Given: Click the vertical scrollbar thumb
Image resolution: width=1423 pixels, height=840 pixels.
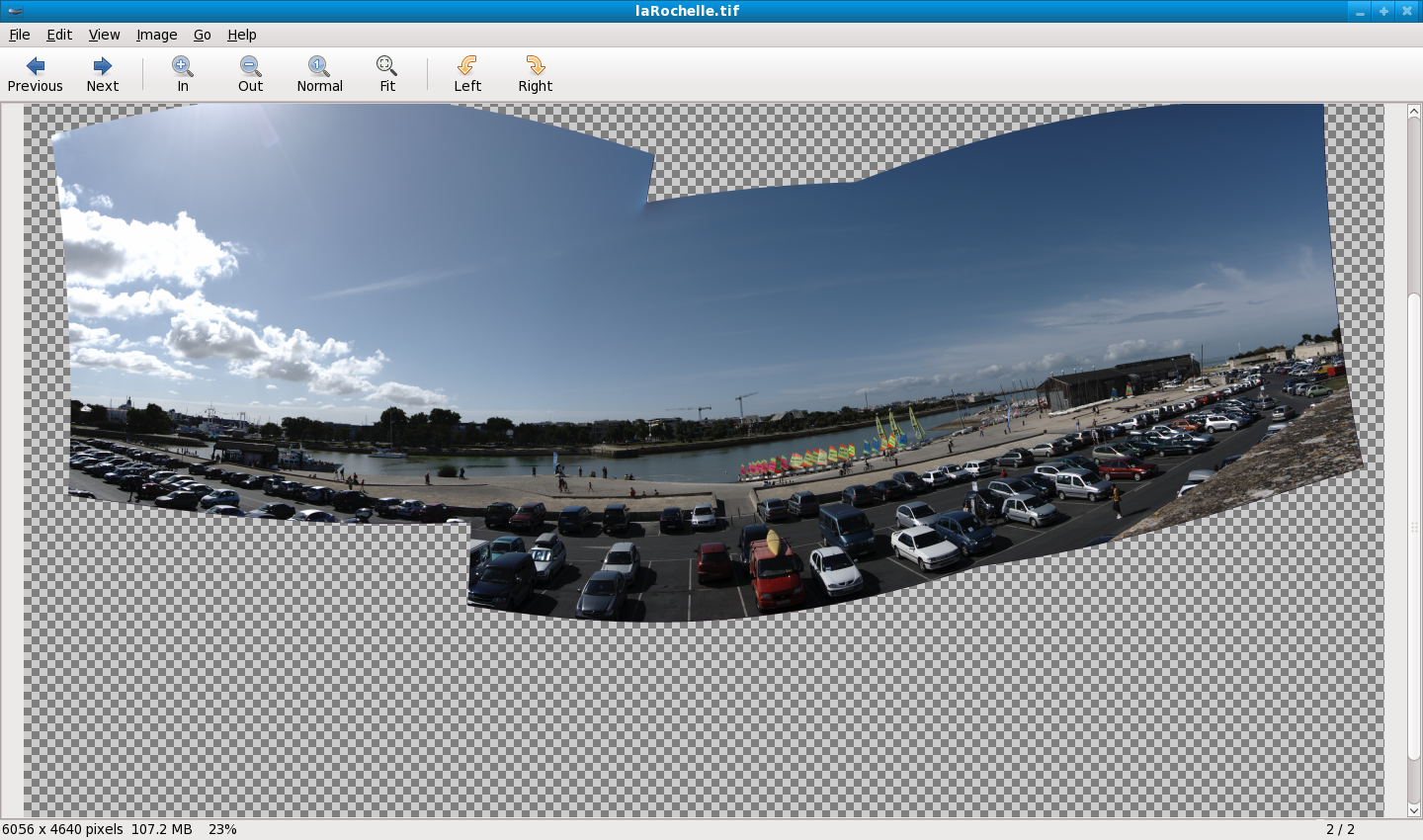Looking at the screenshot, I should click(1414, 524).
